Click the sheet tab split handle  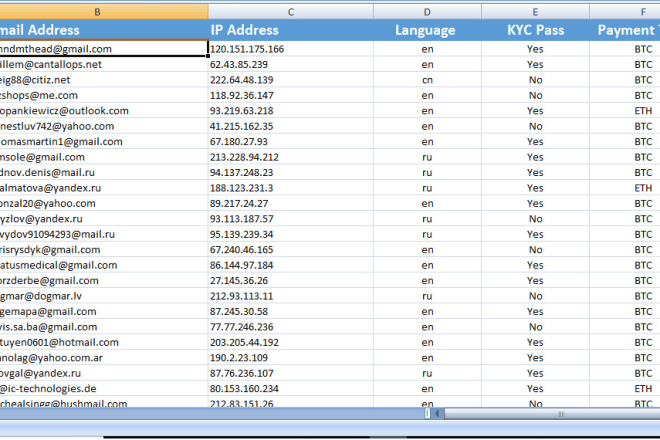tap(427, 414)
